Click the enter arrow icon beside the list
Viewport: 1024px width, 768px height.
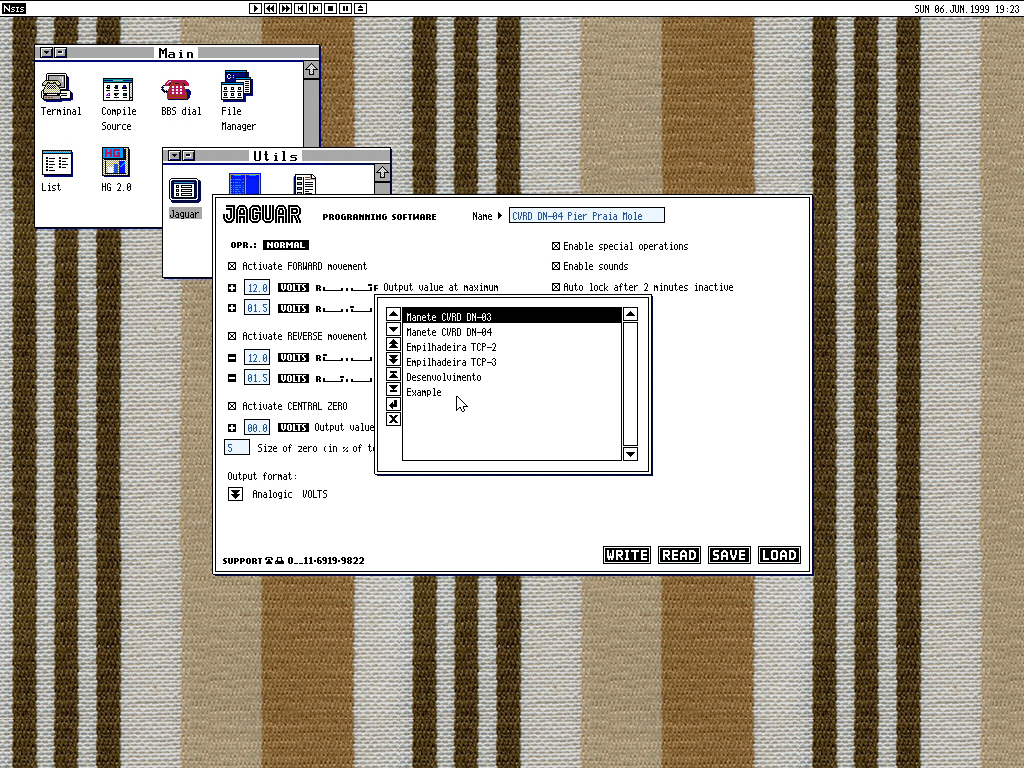pyautogui.click(x=393, y=404)
